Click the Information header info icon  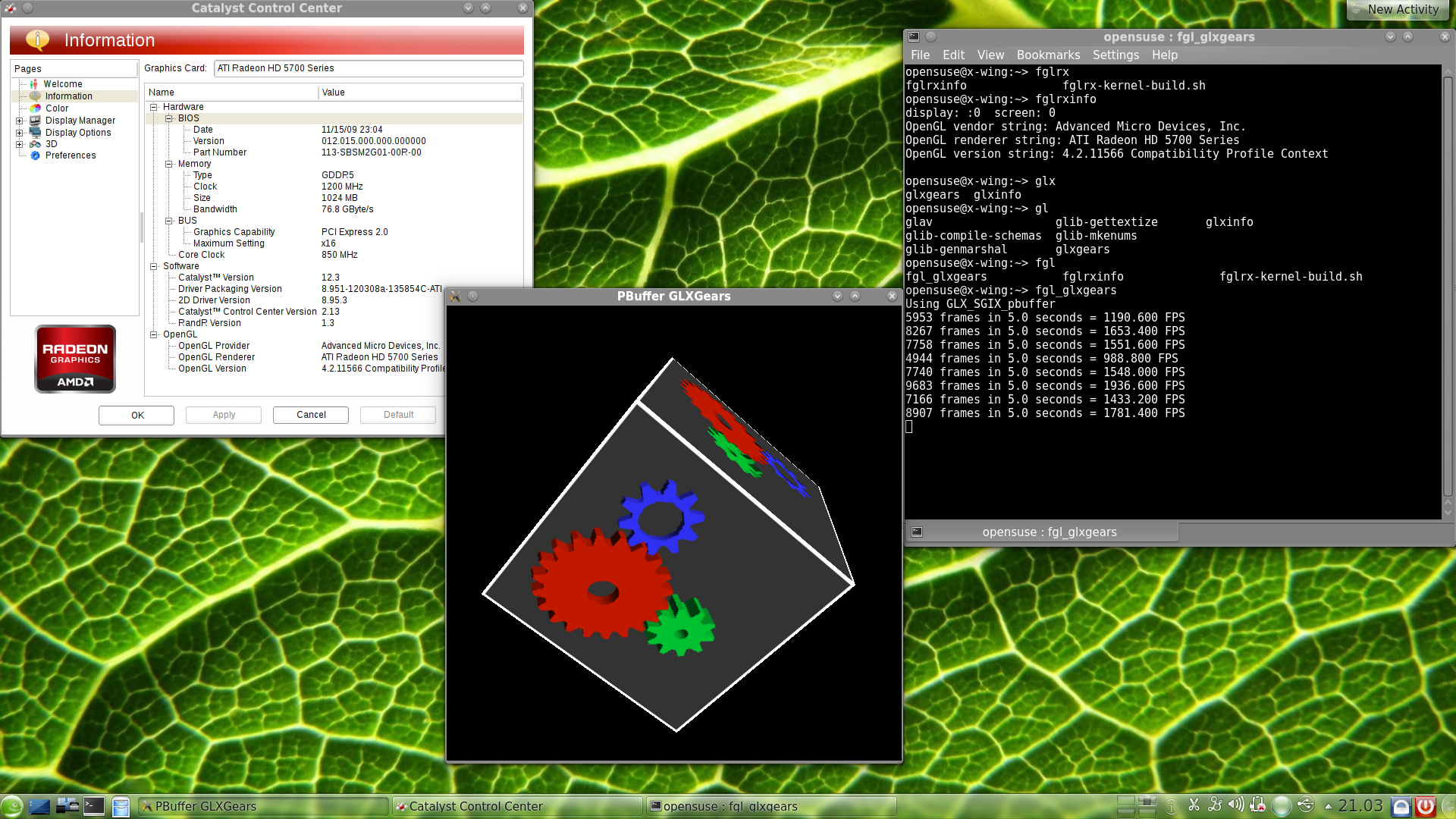click(37, 40)
